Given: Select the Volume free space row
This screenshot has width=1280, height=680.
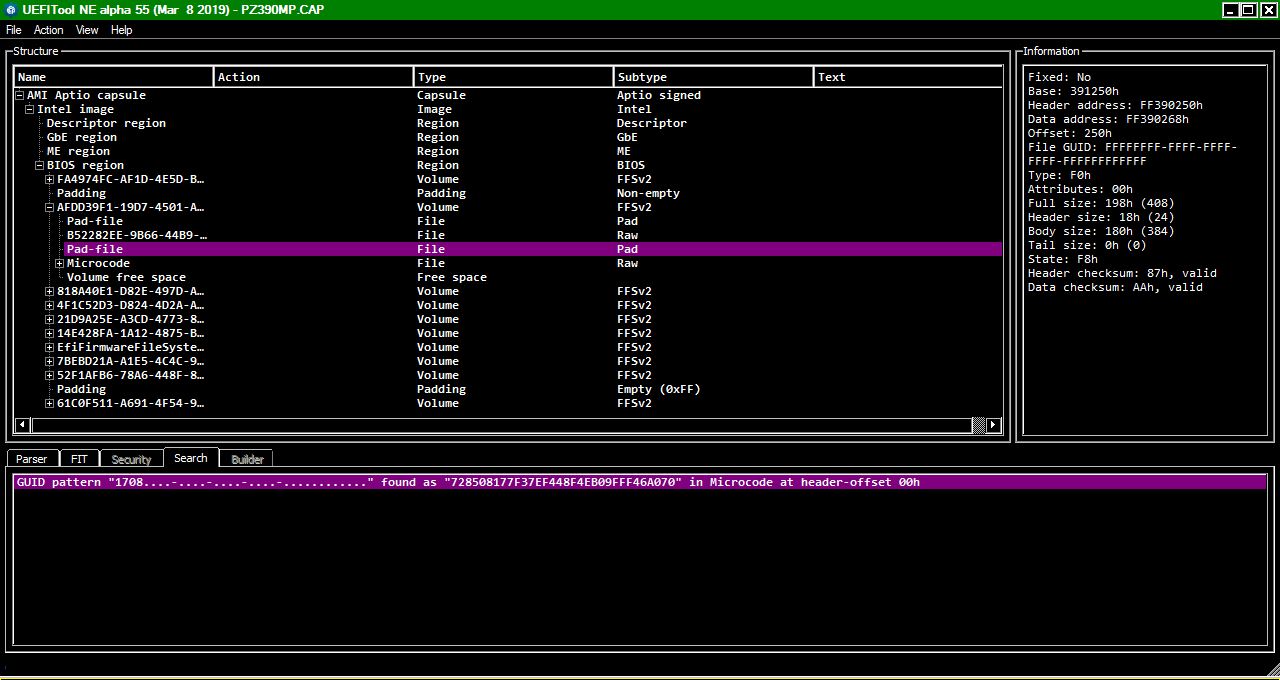Looking at the screenshot, I should click(x=508, y=277).
